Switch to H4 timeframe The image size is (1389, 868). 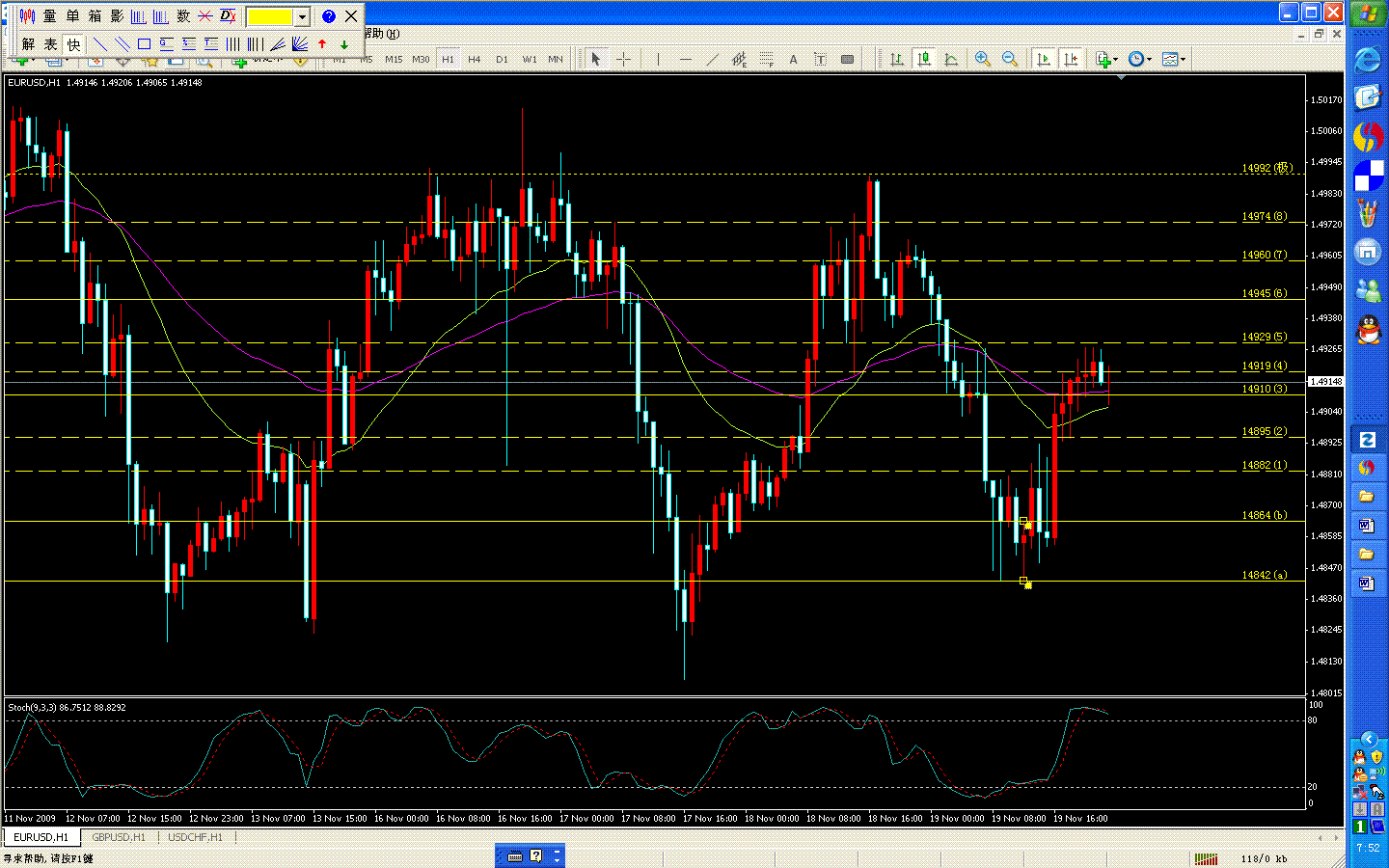pyautogui.click(x=475, y=60)
